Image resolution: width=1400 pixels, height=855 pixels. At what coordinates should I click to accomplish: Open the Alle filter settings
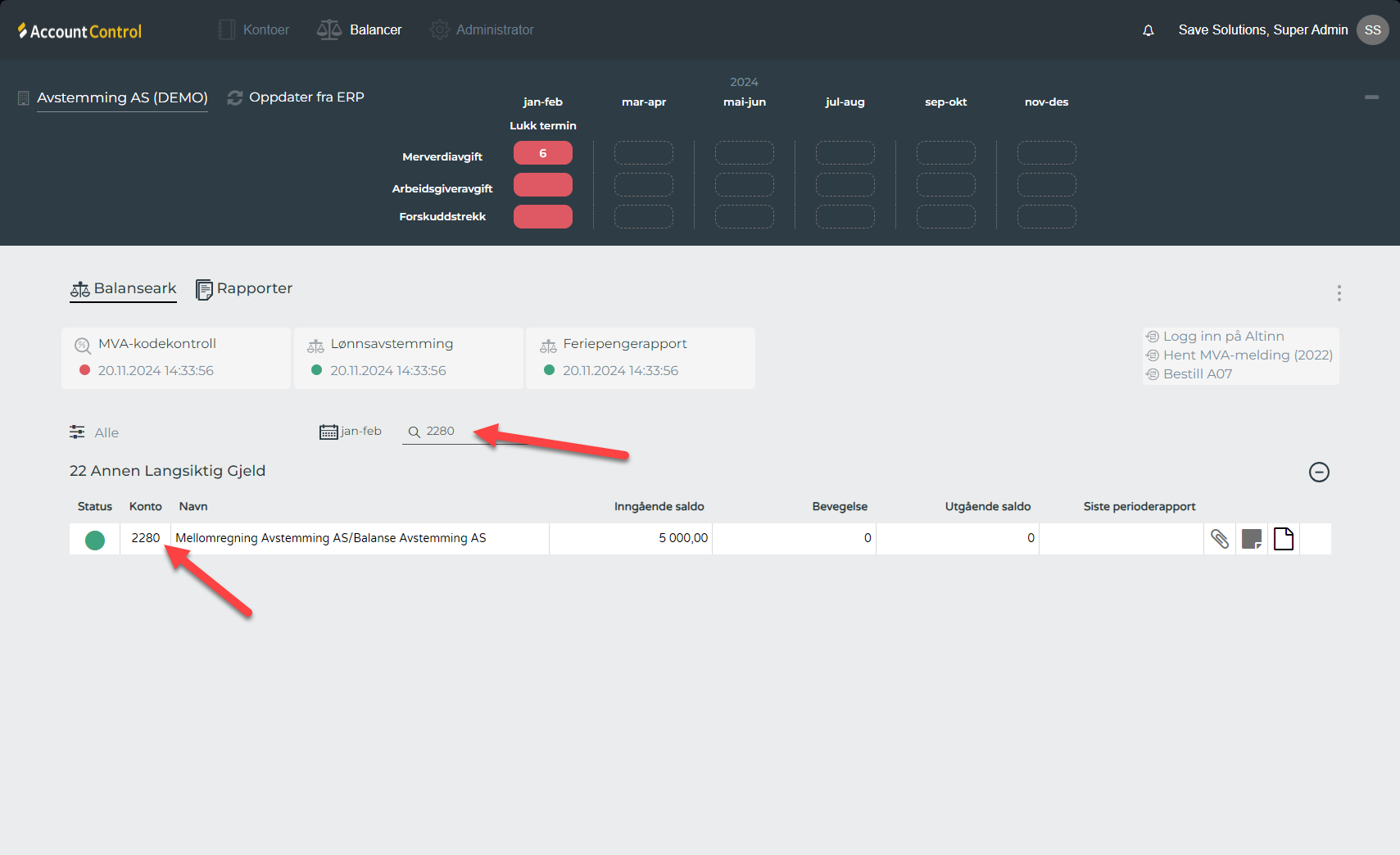[94, 432]
